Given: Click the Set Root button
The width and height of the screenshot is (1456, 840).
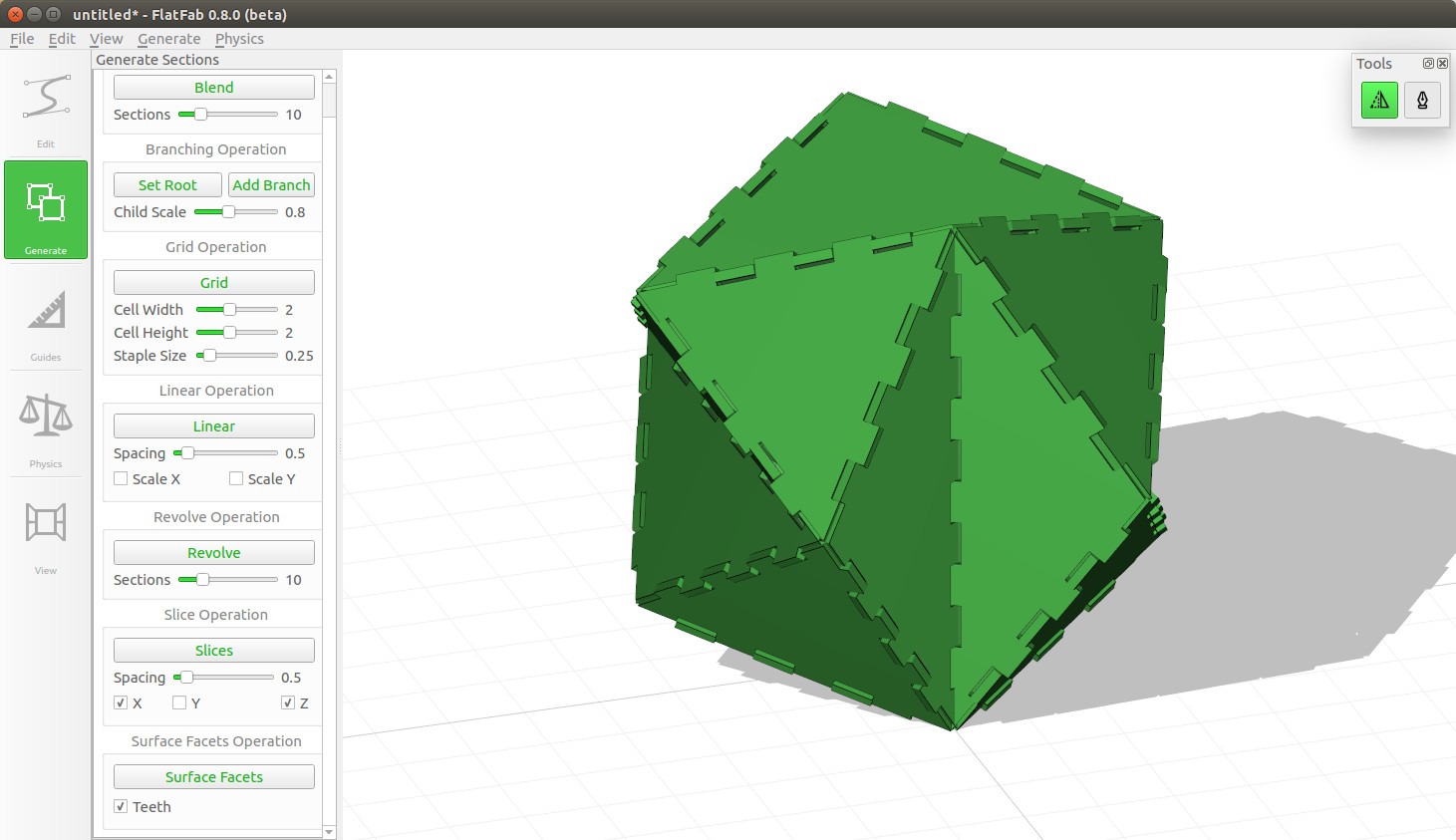Looking at the screenshot, I should [167, 185].
